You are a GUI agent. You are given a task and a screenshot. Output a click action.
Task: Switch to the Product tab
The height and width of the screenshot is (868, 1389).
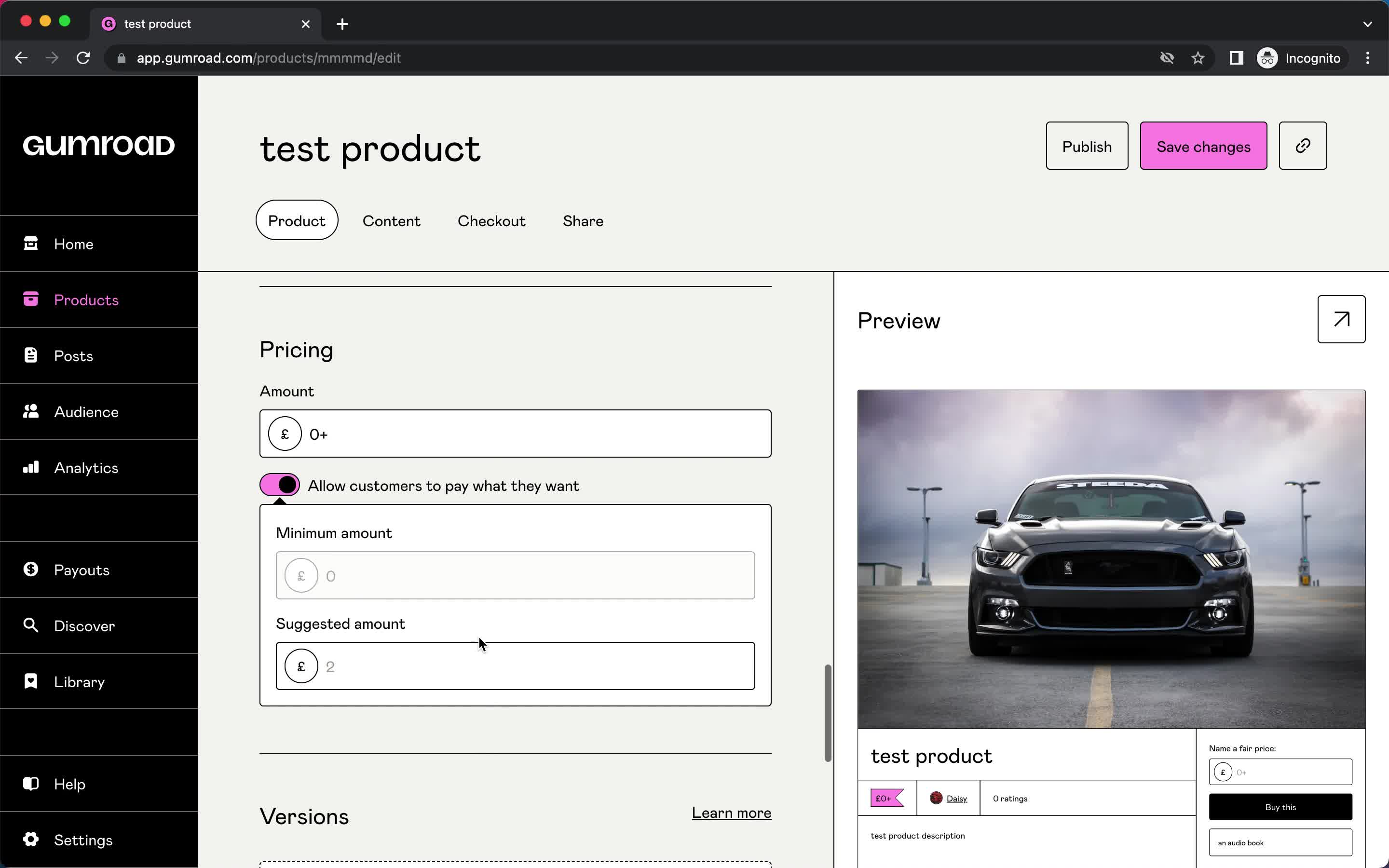[x=297, y=220]
